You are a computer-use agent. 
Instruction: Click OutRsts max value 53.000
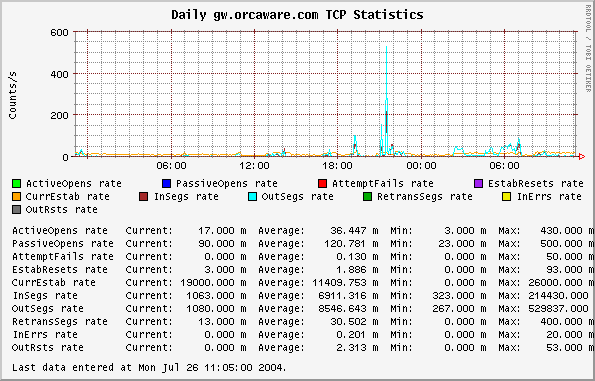click(564, 348)
